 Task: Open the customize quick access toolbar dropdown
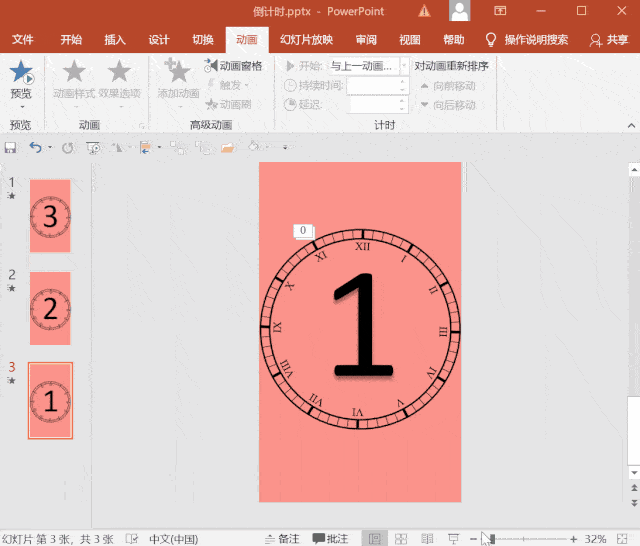pyautogui.click(x=285, y=148)
